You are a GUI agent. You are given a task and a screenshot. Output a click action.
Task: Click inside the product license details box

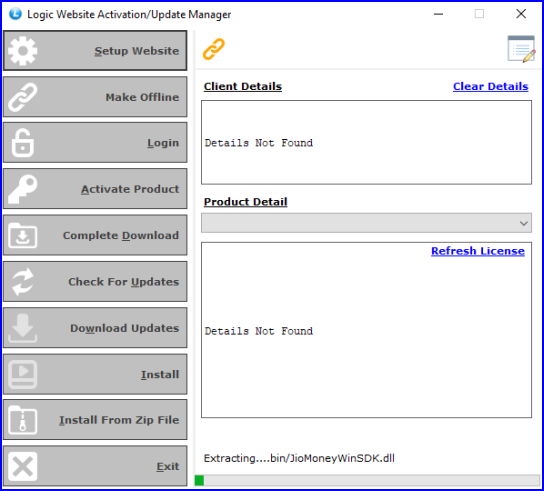pos(366,330)
